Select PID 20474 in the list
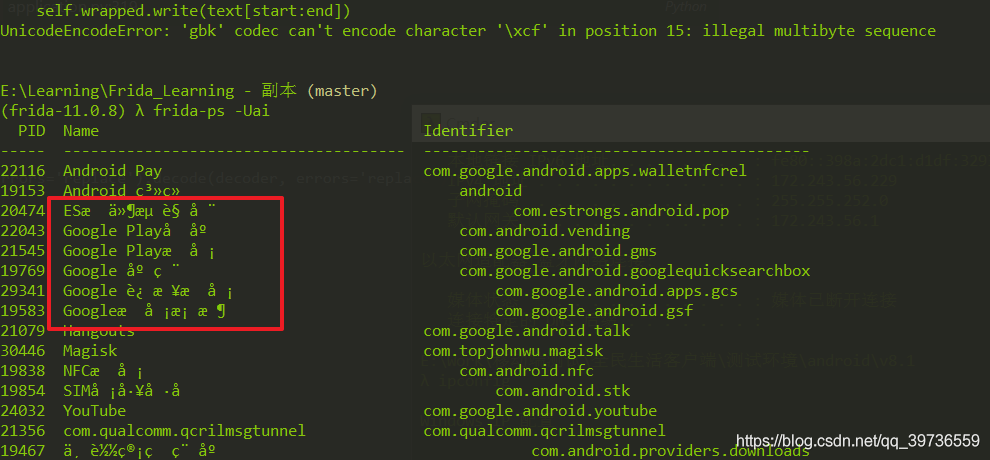The width and height of the screenshot is (990, 460). pyautogui.click(x=23, y=211)
